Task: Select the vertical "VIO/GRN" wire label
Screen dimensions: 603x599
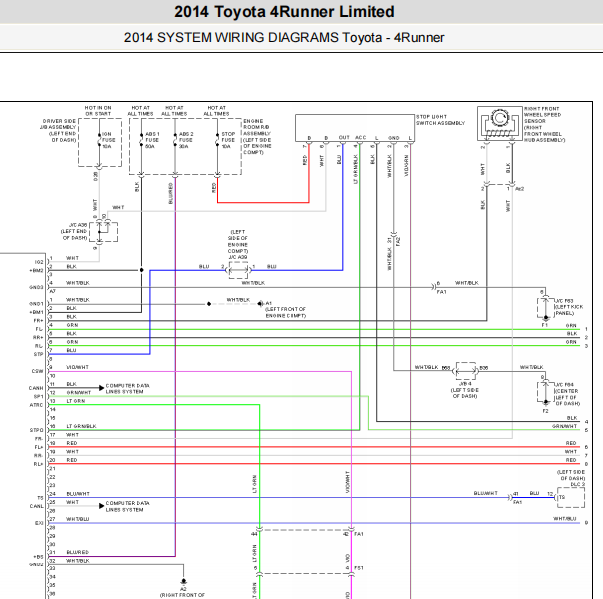Action: 406,166
